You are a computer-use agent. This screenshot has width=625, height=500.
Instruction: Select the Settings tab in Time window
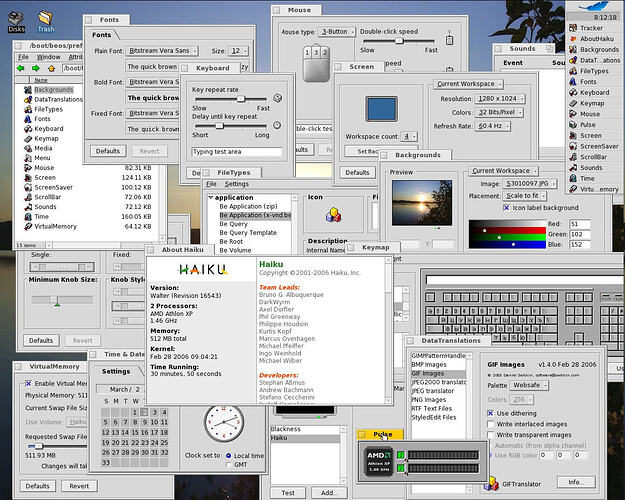116,371
